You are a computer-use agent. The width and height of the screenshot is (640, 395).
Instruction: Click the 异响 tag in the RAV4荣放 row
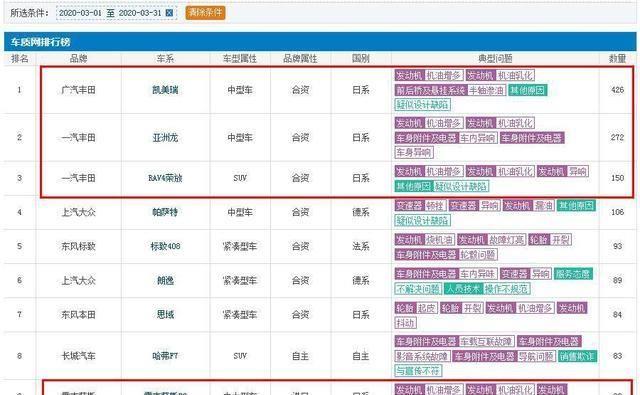578,171
